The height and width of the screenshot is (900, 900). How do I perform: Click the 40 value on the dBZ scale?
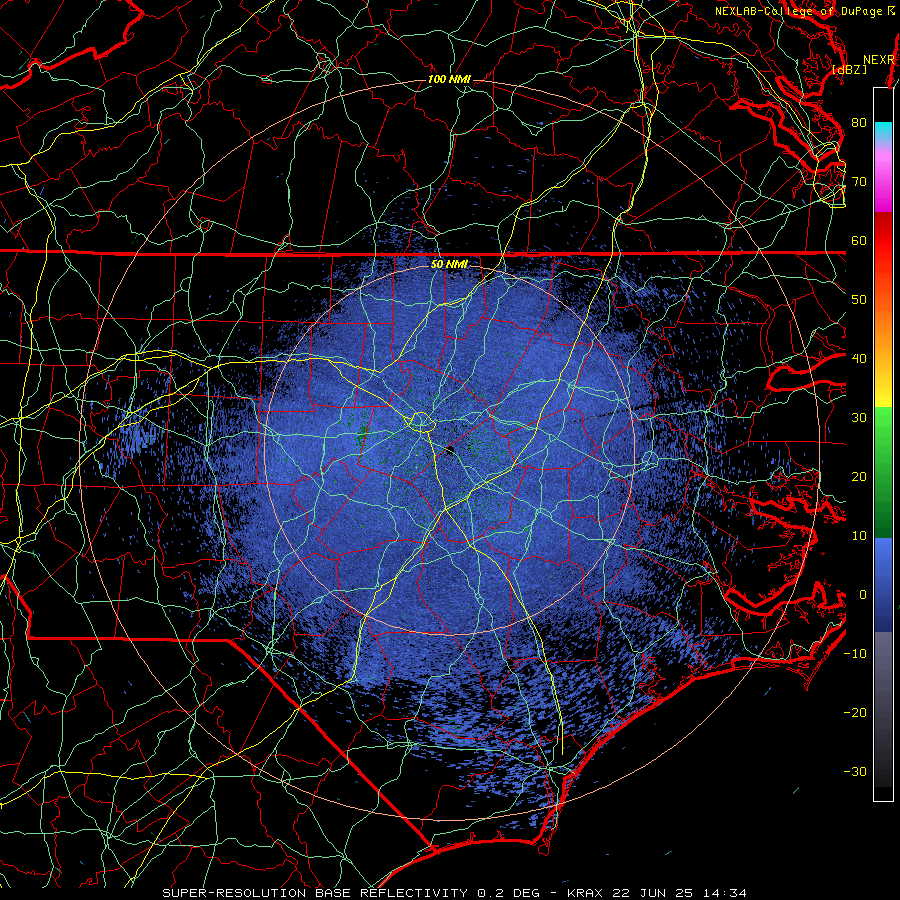pos(859,358)
